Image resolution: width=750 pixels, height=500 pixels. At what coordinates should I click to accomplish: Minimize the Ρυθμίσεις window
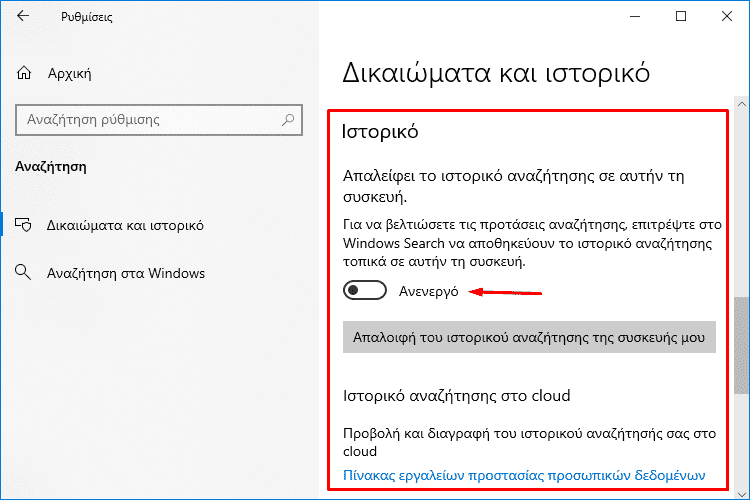(x=635, y=16)
